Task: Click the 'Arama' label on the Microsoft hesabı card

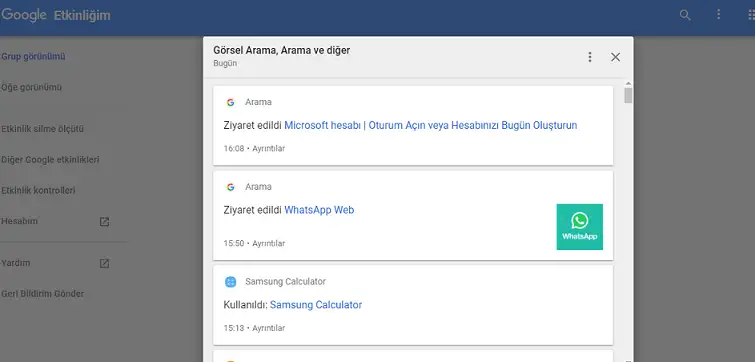Action: pos(258,102)
